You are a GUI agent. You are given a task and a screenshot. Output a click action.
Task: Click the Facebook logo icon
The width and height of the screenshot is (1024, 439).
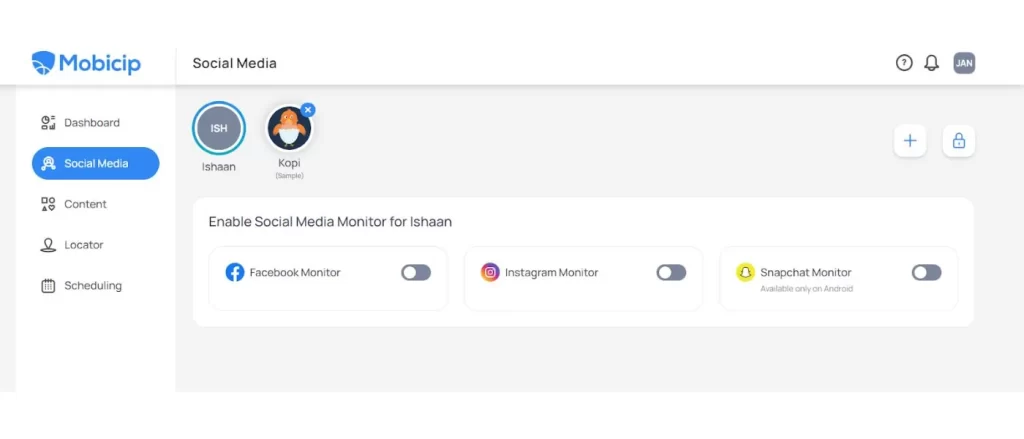(235, 272)
